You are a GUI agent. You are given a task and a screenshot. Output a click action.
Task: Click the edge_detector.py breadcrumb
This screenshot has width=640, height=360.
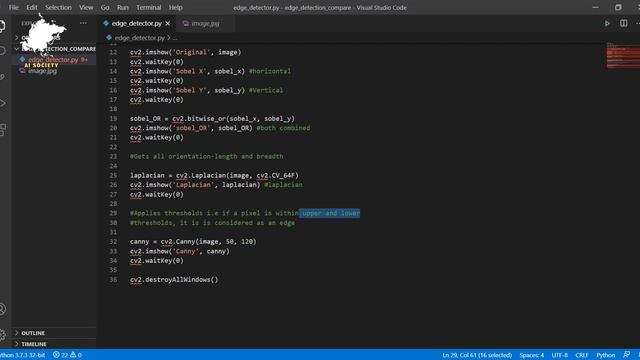click(x=139, y=38)
